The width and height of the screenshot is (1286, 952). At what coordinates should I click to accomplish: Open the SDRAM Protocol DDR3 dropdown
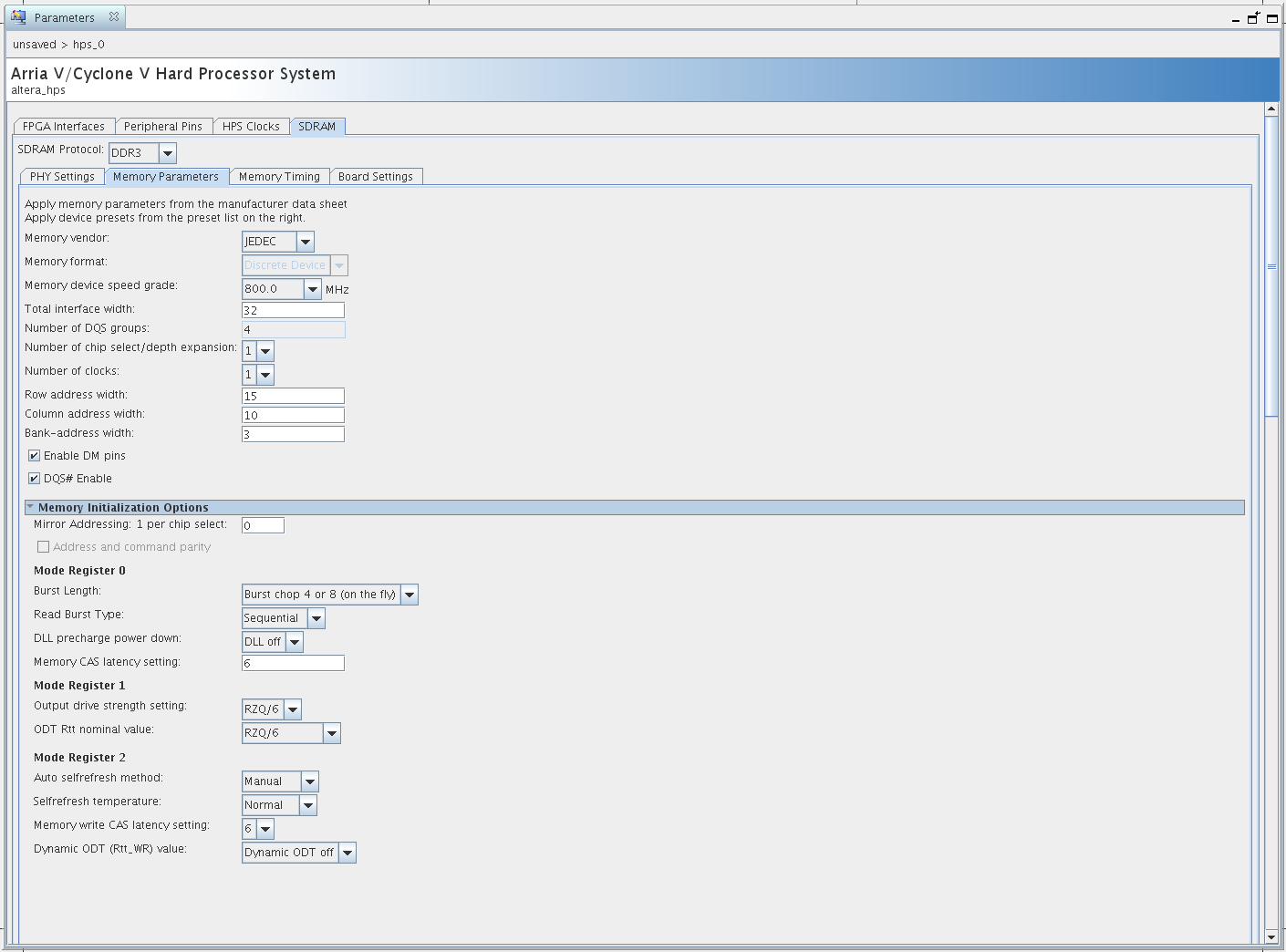tap(167, 153)
